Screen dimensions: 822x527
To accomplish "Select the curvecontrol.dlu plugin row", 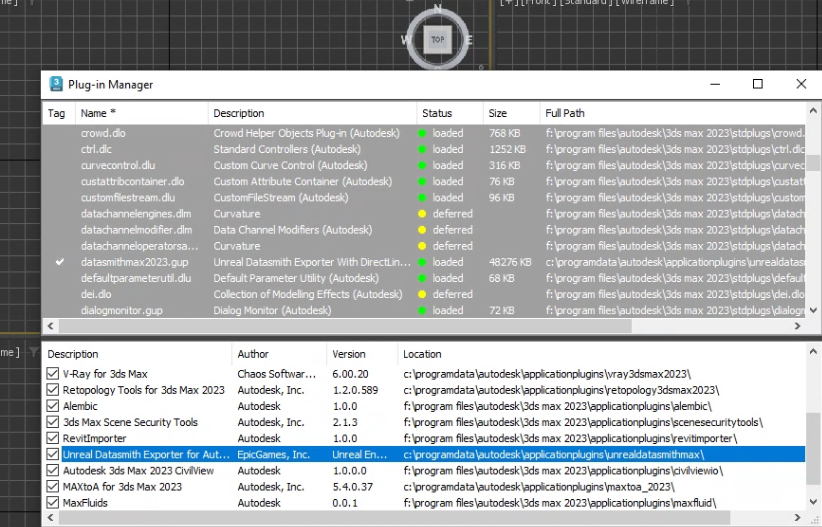I will click(x=424, y=165).
